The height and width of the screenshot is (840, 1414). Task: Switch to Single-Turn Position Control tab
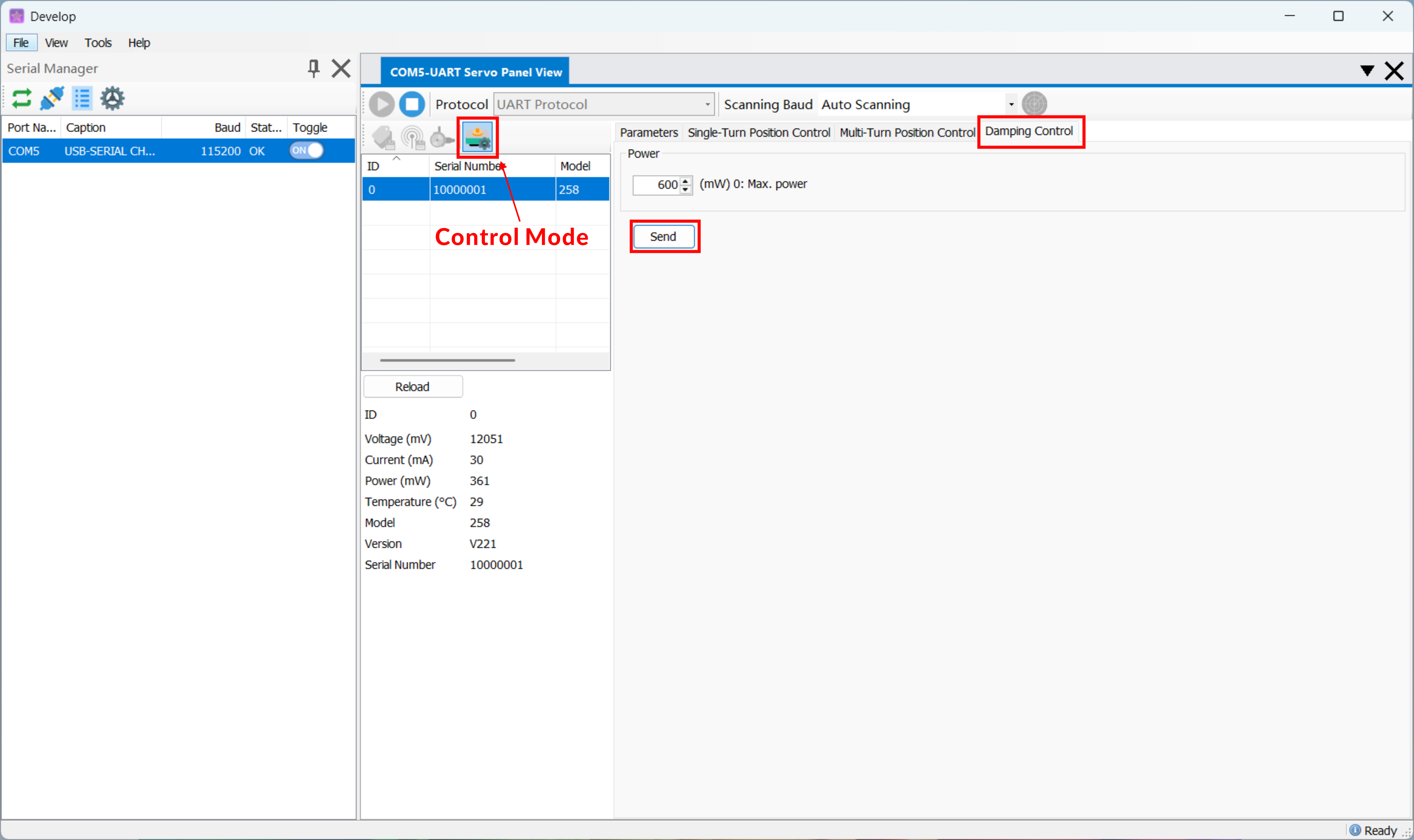click(x=758, y=132)
